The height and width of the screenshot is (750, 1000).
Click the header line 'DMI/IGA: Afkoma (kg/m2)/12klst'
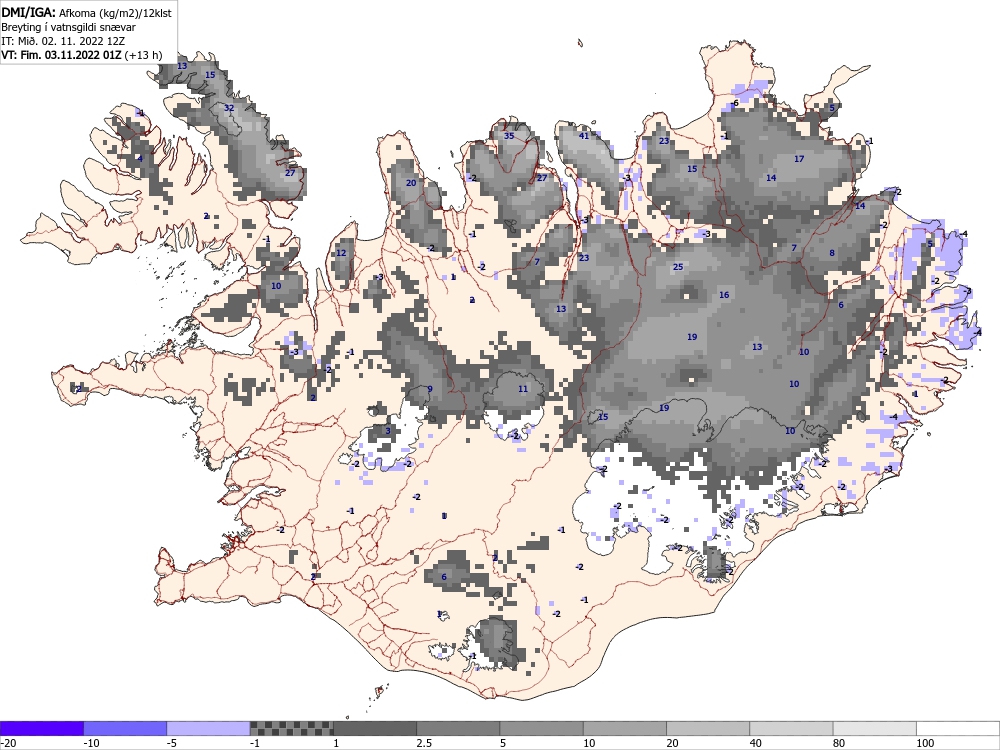[86, 12]
